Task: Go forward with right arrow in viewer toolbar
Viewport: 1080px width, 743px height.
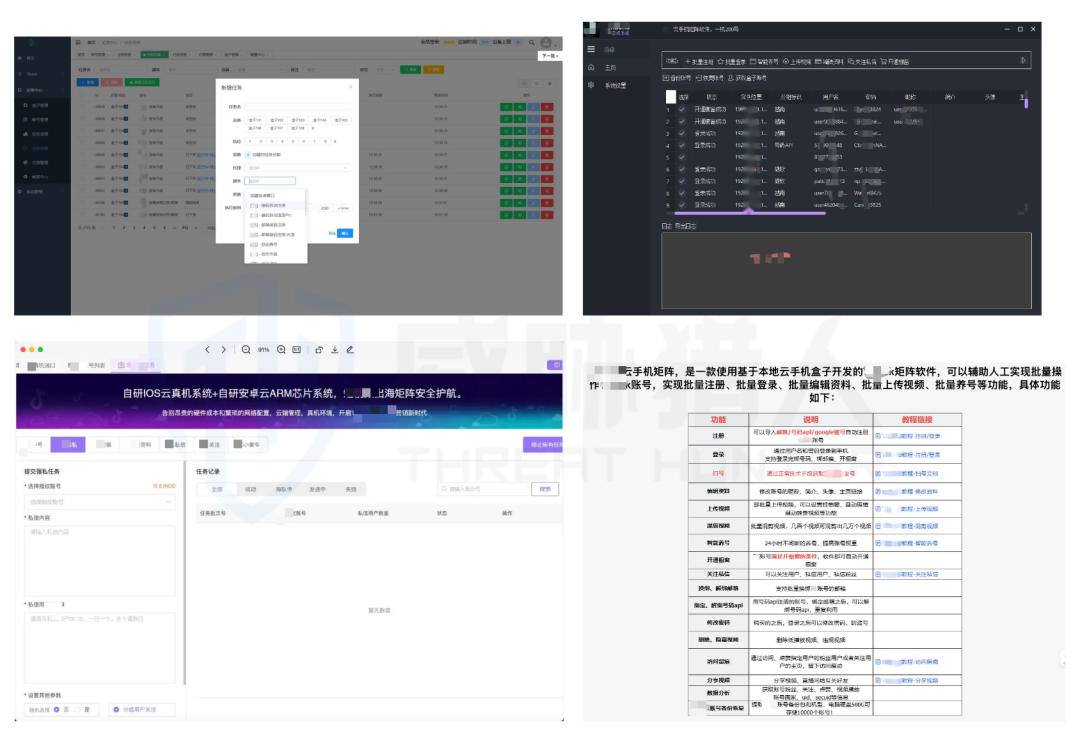Action: click(x=223, y=350)
